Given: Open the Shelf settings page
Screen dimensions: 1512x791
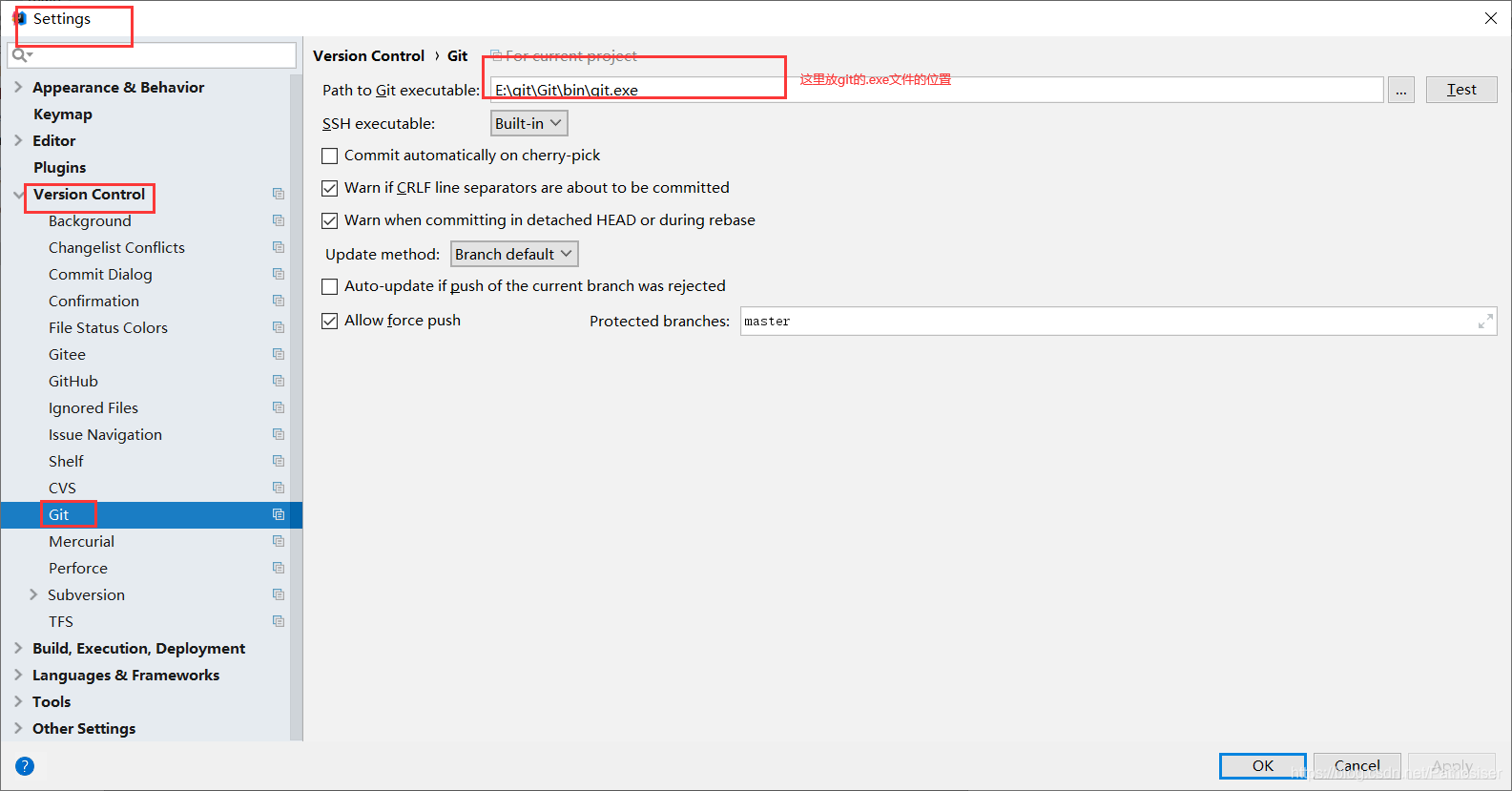Looking at the screenshot, I should pos(66,461).
